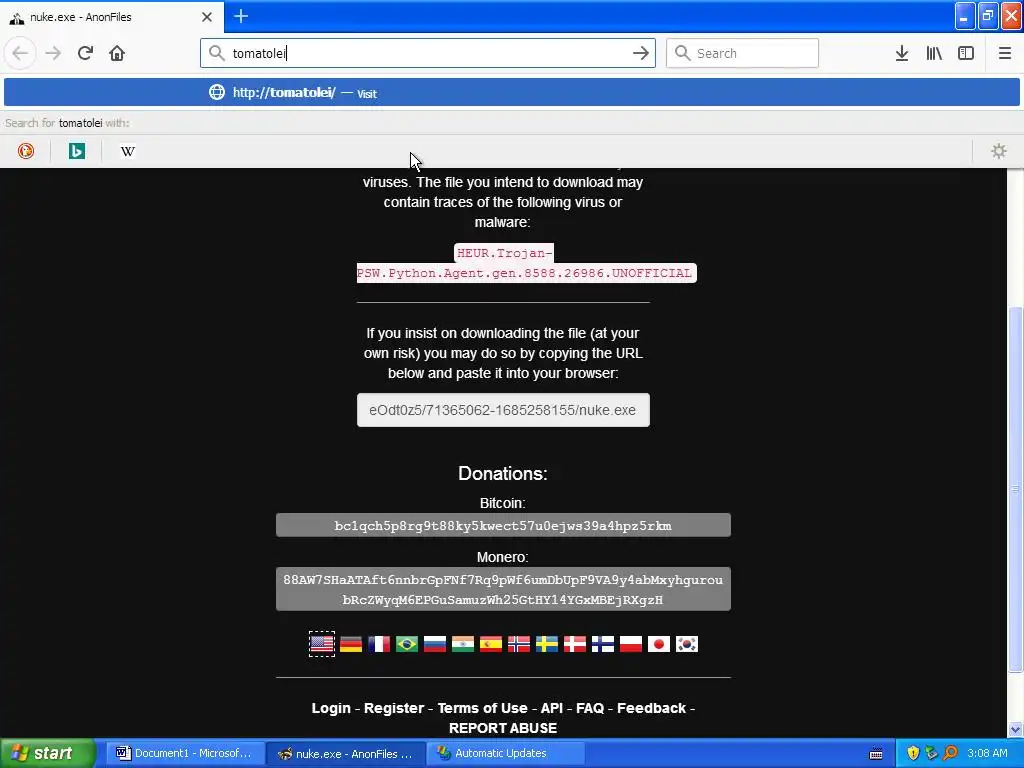Visit the http://tomatolei/ suggestion

click(x=512, y=92)
